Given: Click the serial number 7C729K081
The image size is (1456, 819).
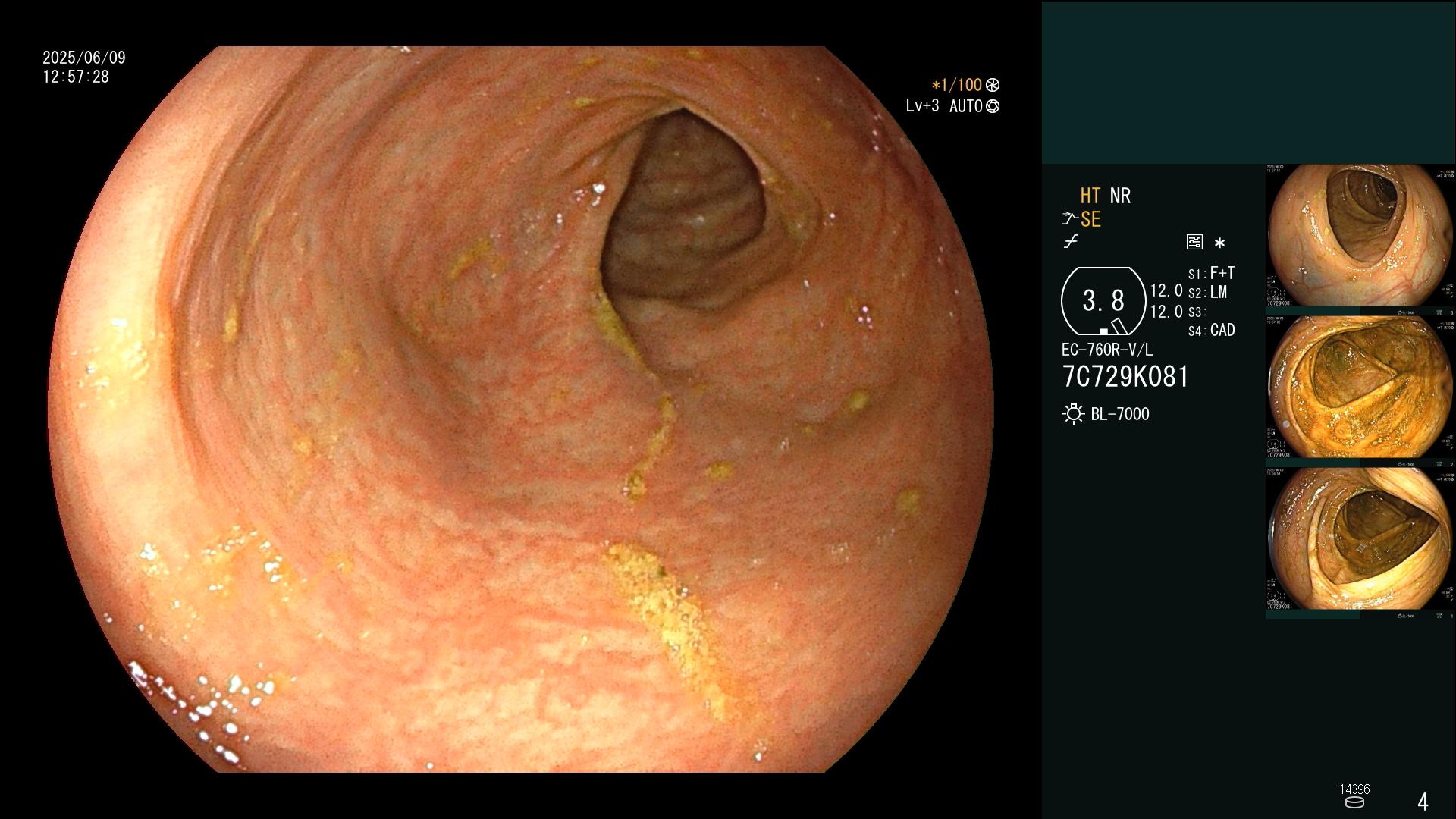Looking at the screenshot, I should point(1125,377).
